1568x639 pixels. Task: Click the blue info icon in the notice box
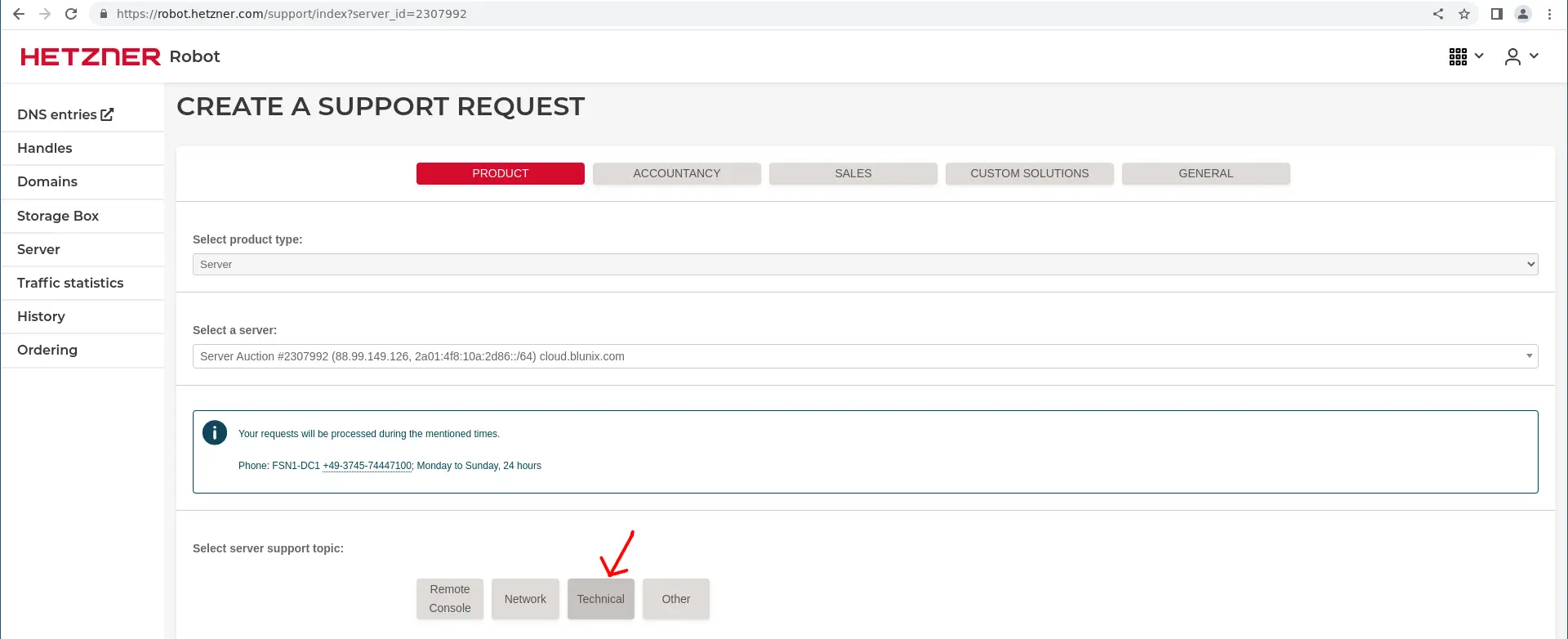(x=215, y=433)
